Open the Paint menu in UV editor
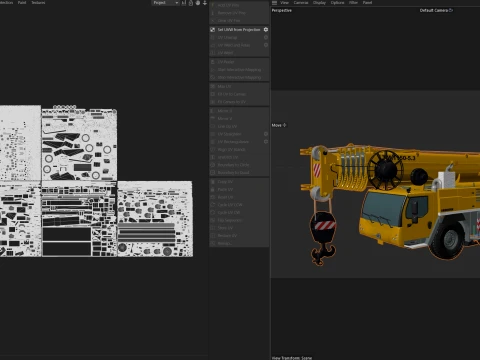The height and width of the screenshot is (360, 480). [22, 3]
